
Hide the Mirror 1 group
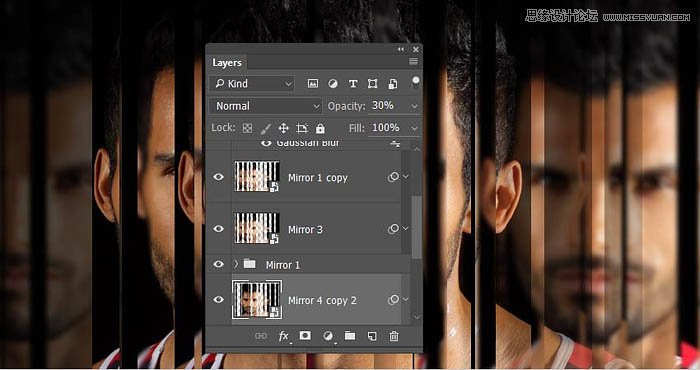[x=218, y=264]
